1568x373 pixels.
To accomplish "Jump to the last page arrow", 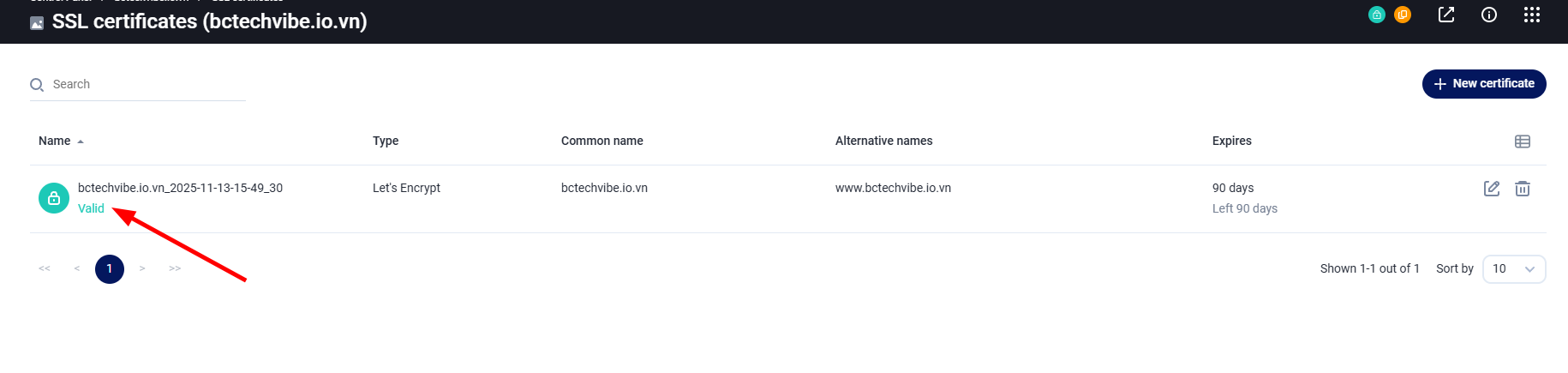I will pos(175,269).
